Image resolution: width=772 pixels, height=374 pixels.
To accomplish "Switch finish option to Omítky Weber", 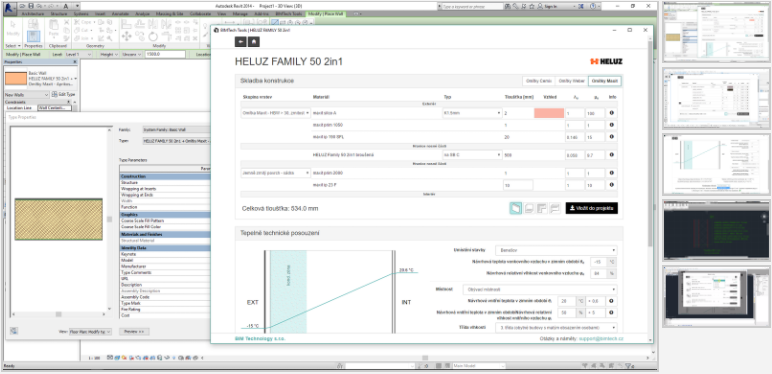I will tap(571, 81).
